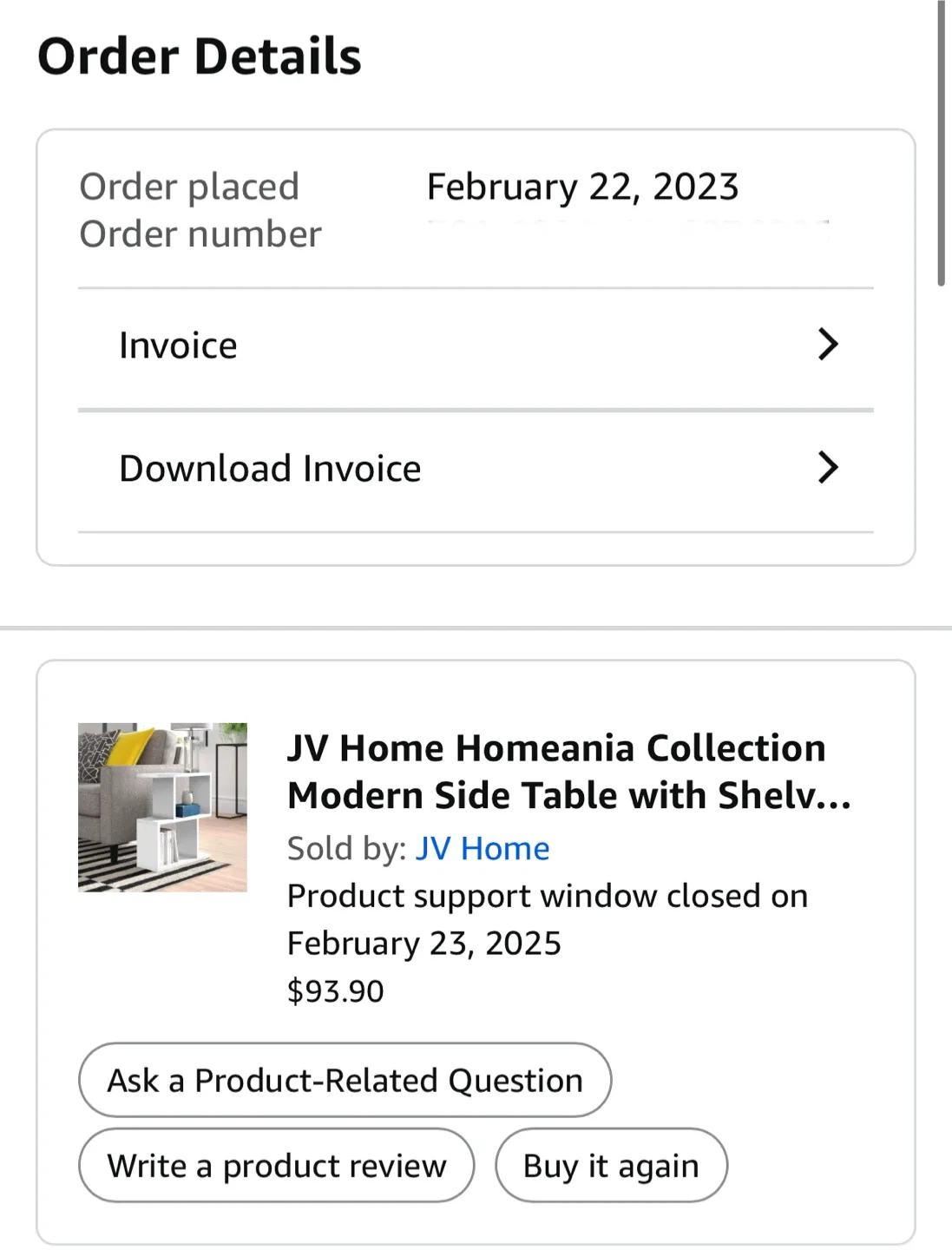952x1250 pixels.
Task: View the order Invoice
Action: (x=178, y=345)
